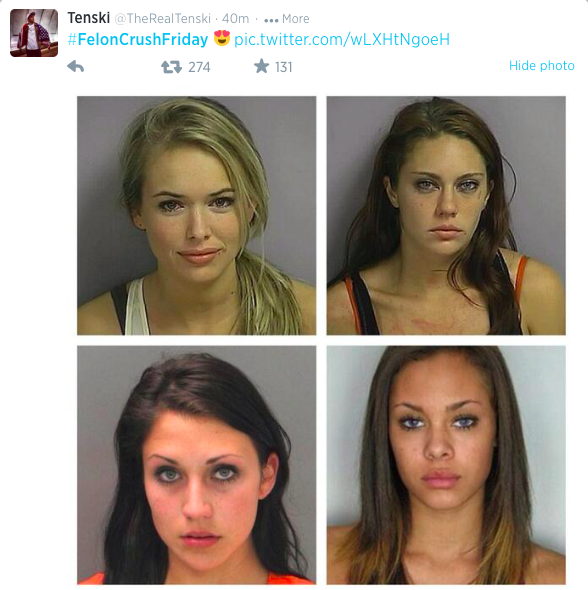Open the @TheRealTenski handle link

[x=162, y=18]
